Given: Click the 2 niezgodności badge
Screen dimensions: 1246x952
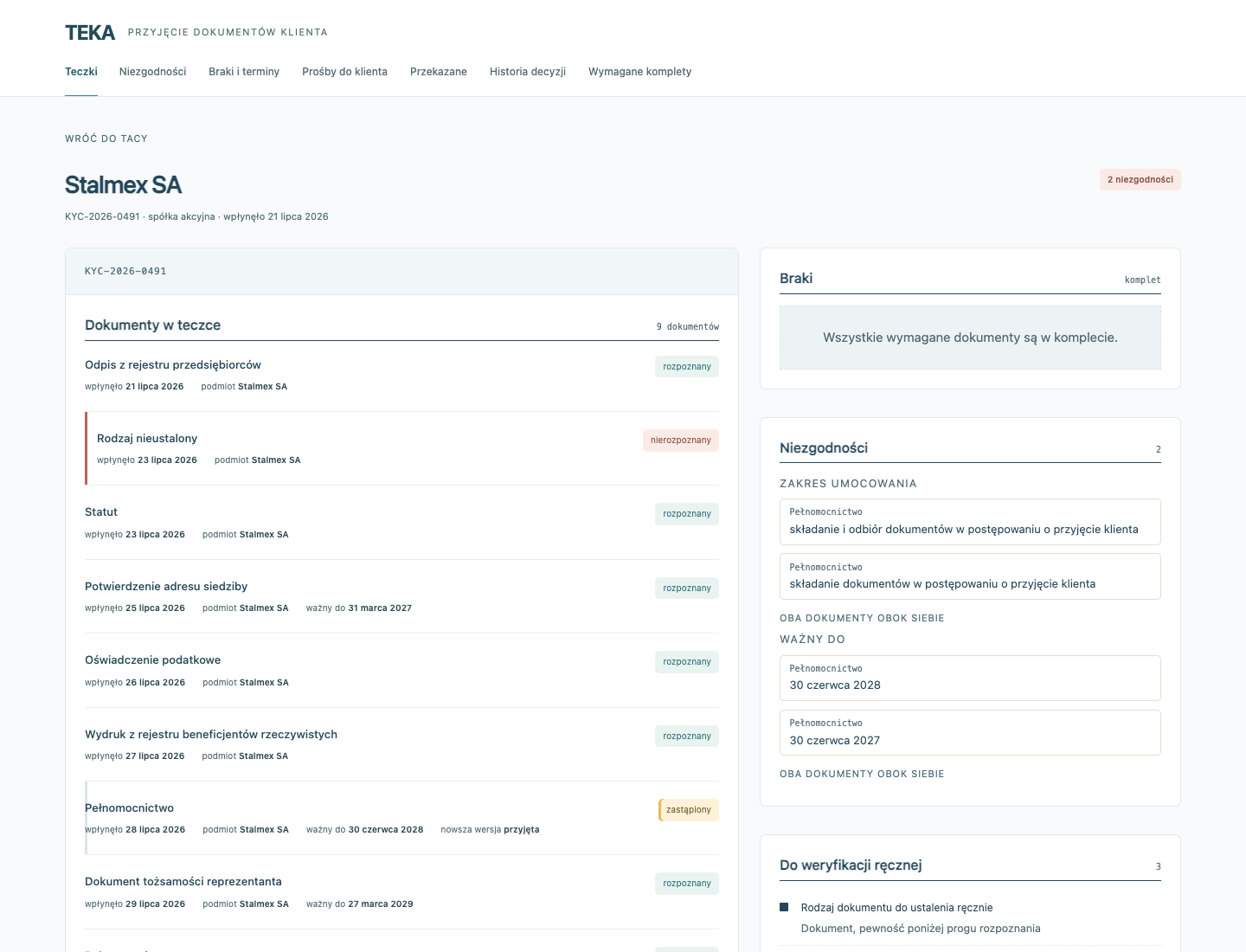Looking at the screenshot, I should coord(1140,180).
